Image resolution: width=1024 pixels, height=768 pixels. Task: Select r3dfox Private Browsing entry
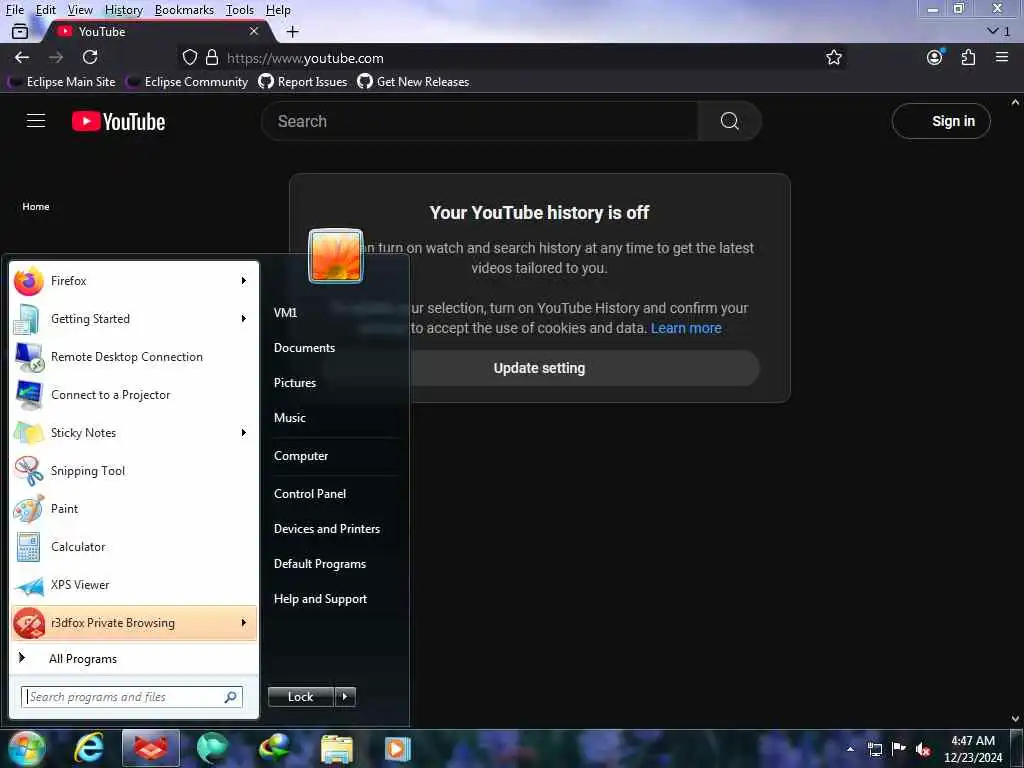(x=134, y=622)
